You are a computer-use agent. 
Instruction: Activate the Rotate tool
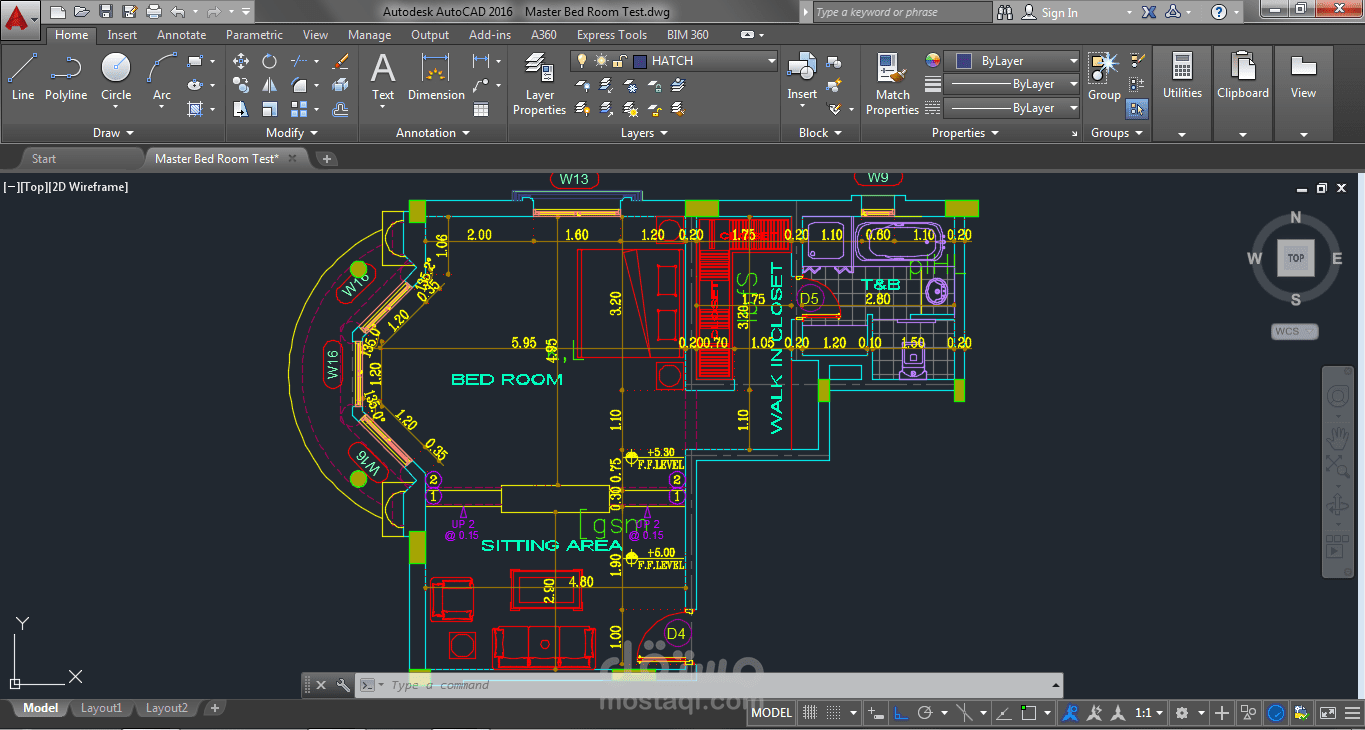click(269, 61)
